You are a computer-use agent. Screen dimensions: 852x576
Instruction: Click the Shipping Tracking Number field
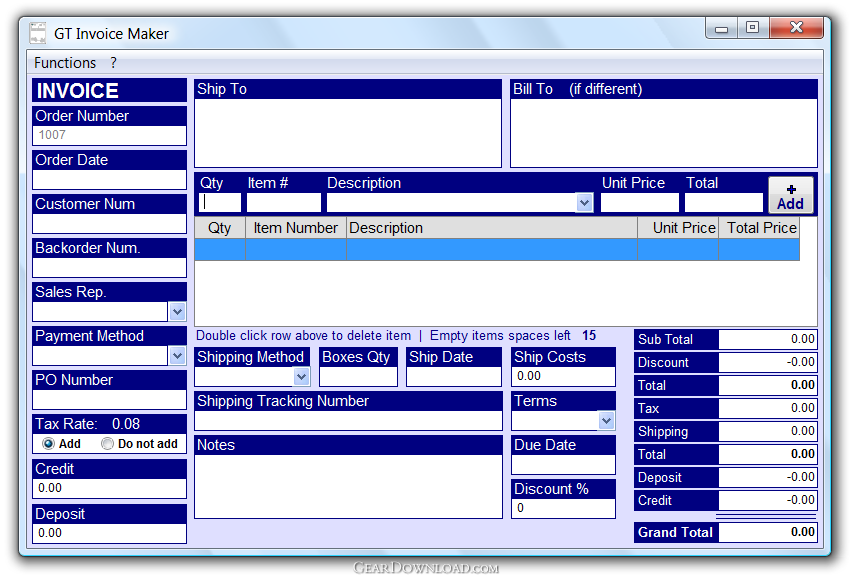coord(348,421)
